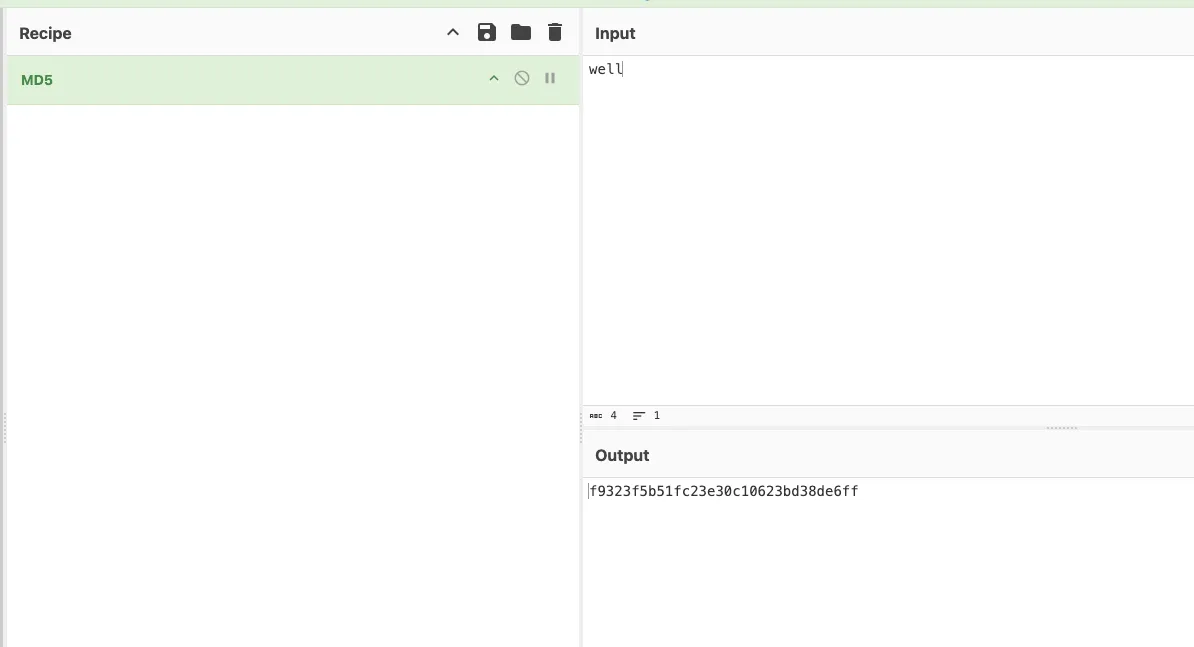Collapse the MD5 operation arguments
Screen dimensions: 1194x647
[493, 79]
